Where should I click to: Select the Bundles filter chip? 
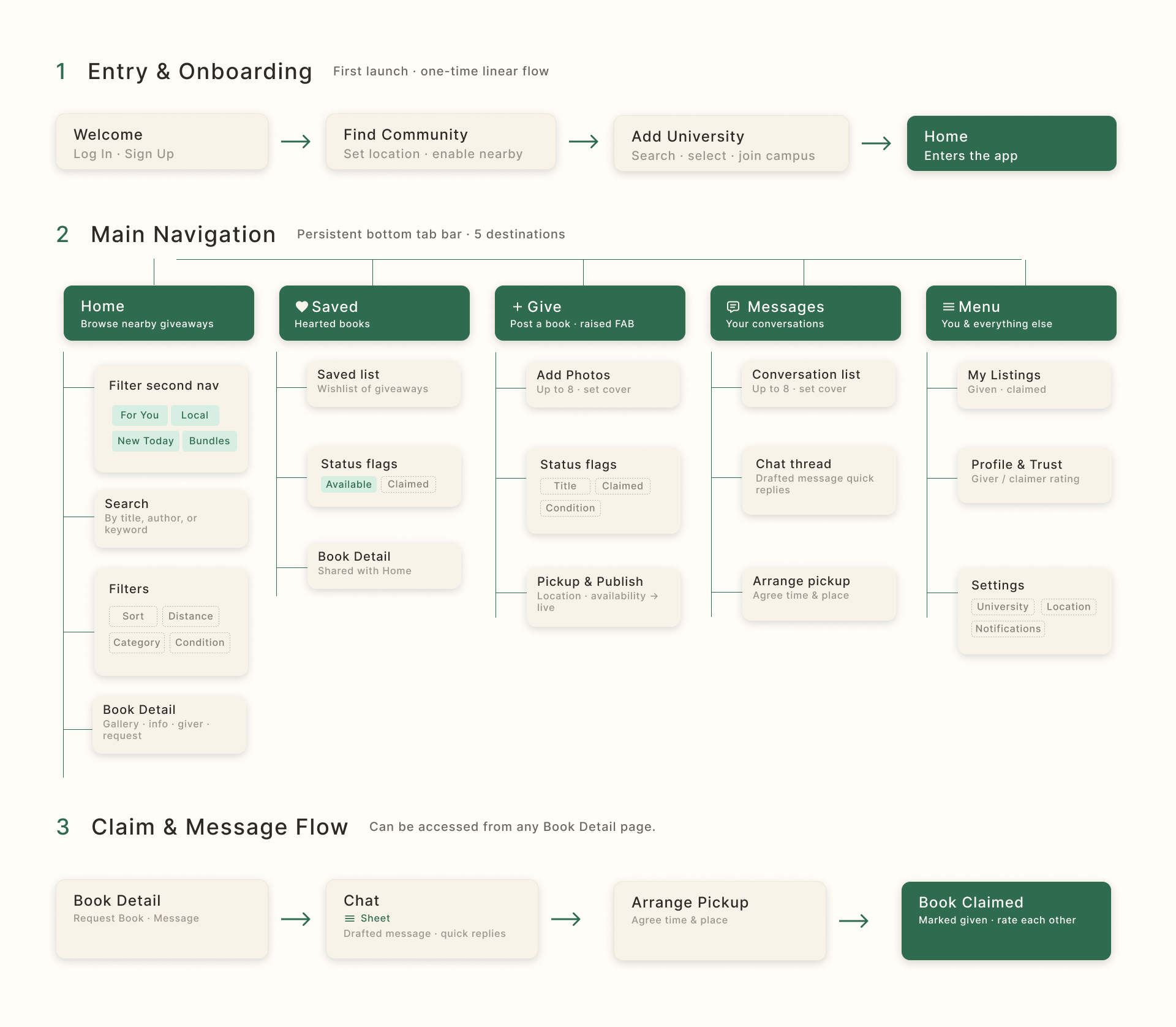[209, 441]
